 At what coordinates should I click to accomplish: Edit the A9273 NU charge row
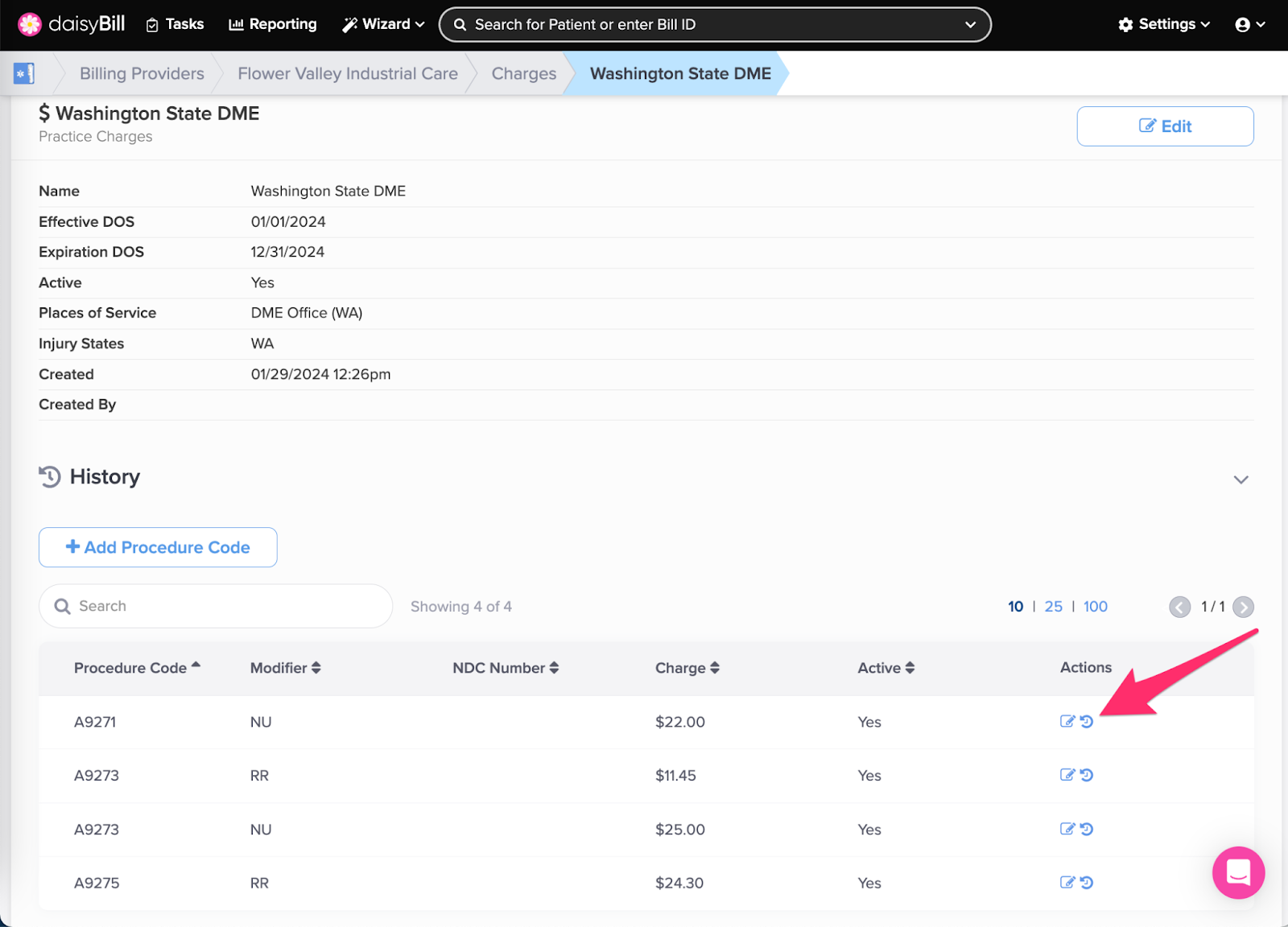1067,829
